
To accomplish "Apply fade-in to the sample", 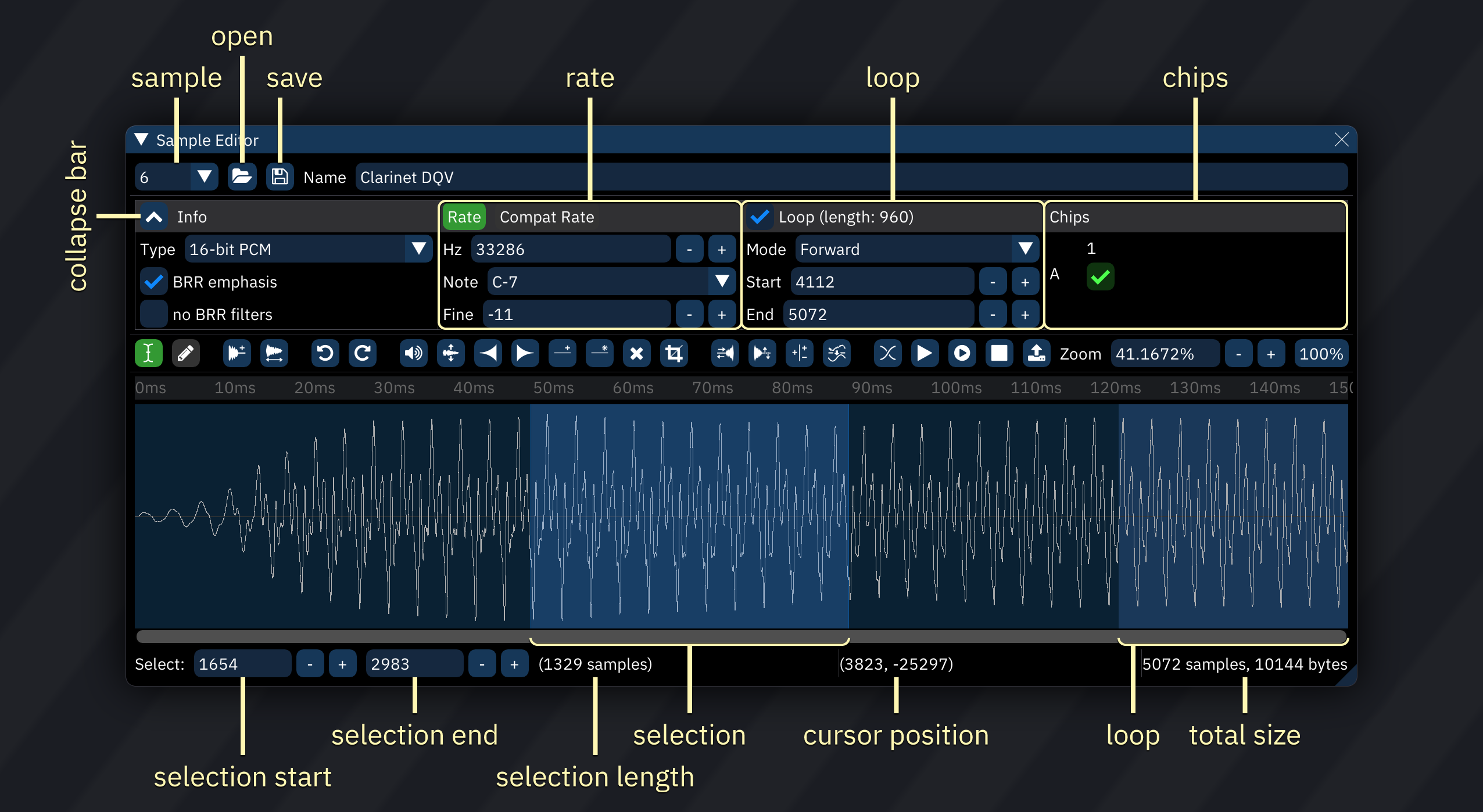I will click(489, 353).
